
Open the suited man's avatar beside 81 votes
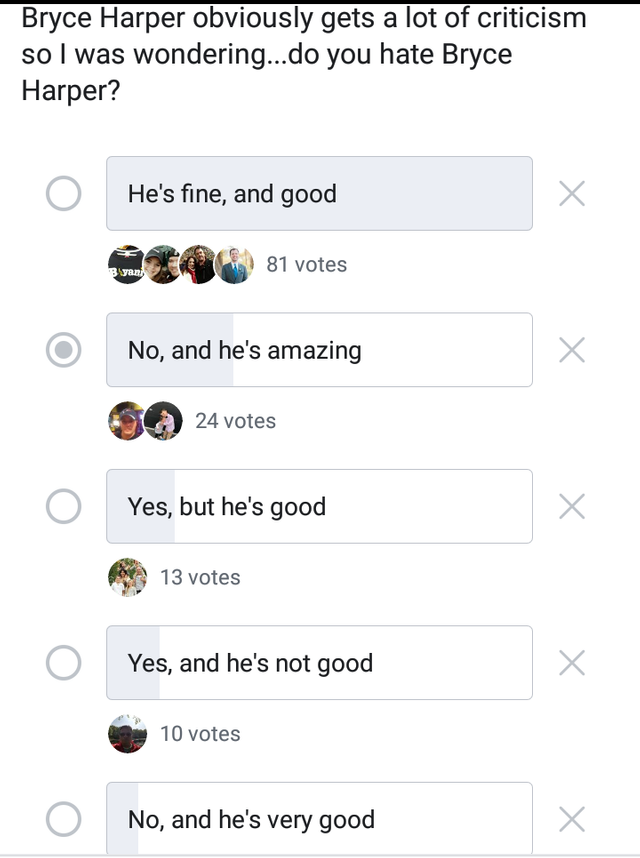[x=235, y=264]
